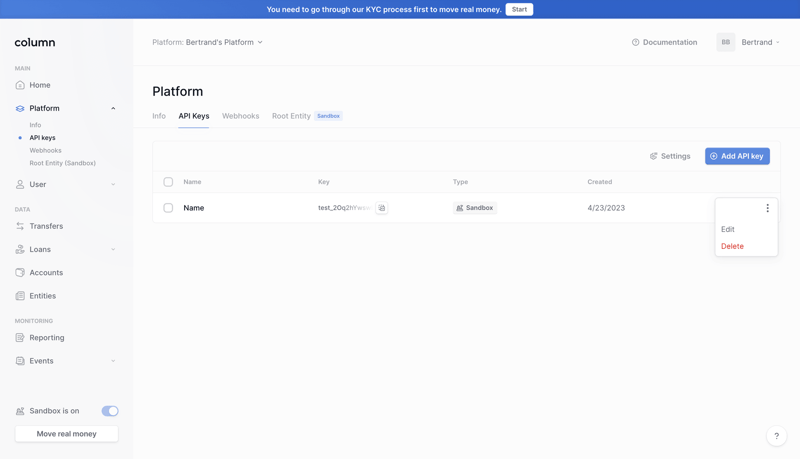The width and height of the screenshot is (800, 459).
Task: Open the help question mark button
Action: point(777,436)
